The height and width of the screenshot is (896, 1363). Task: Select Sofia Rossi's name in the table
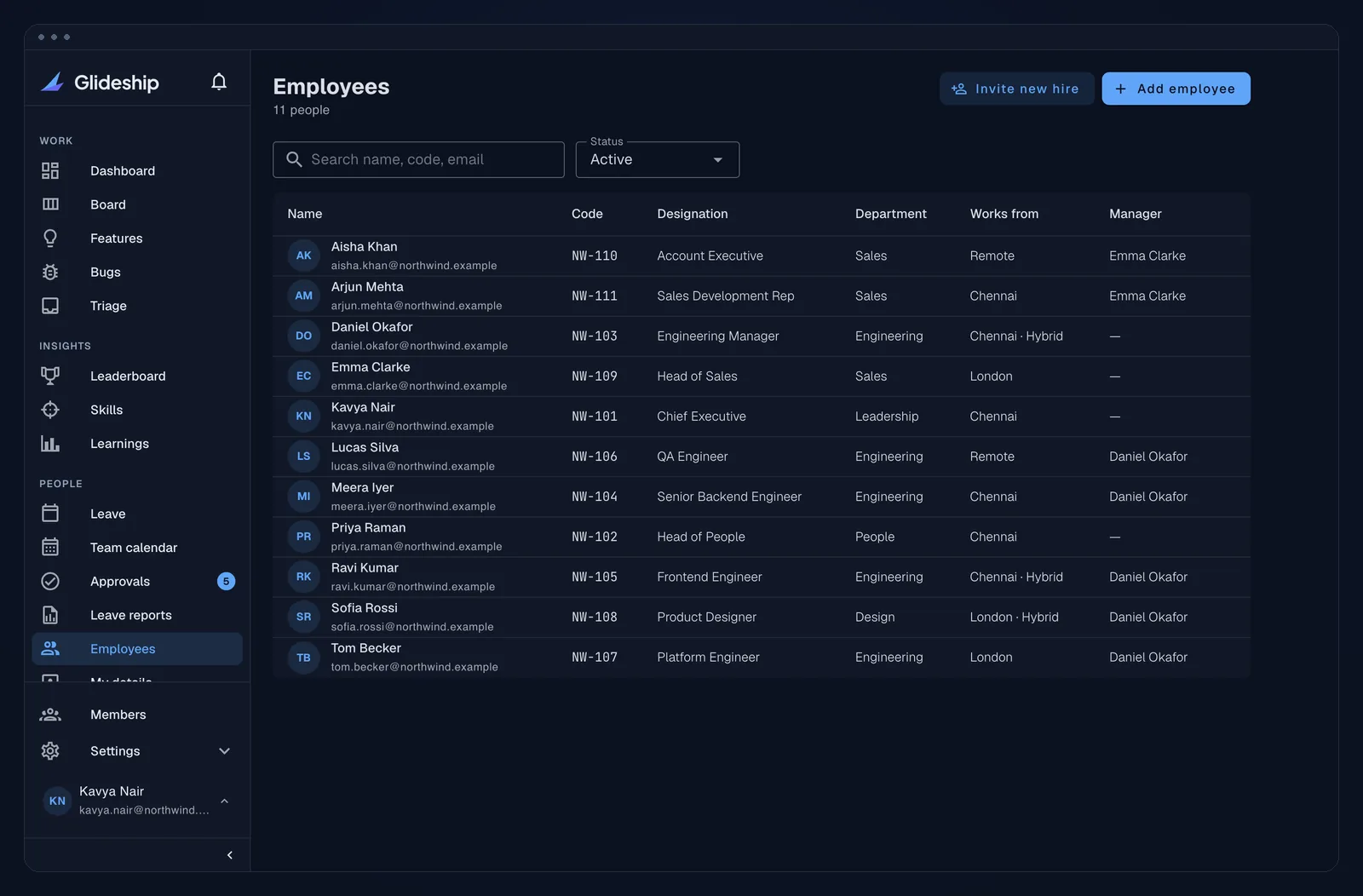pyautogui.click(x=365, y=608)
